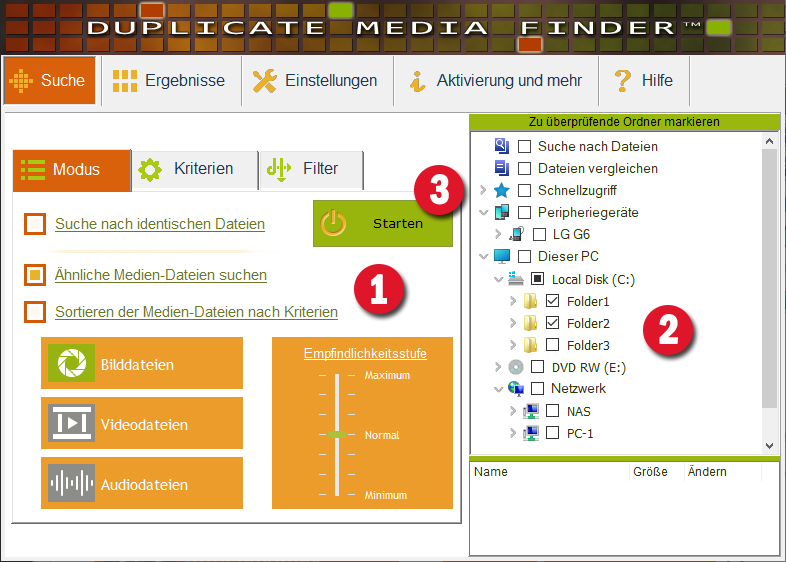Screen dimensions: 786x562
Task: Click the Videodateien film play icon
Action: [71, 424]
